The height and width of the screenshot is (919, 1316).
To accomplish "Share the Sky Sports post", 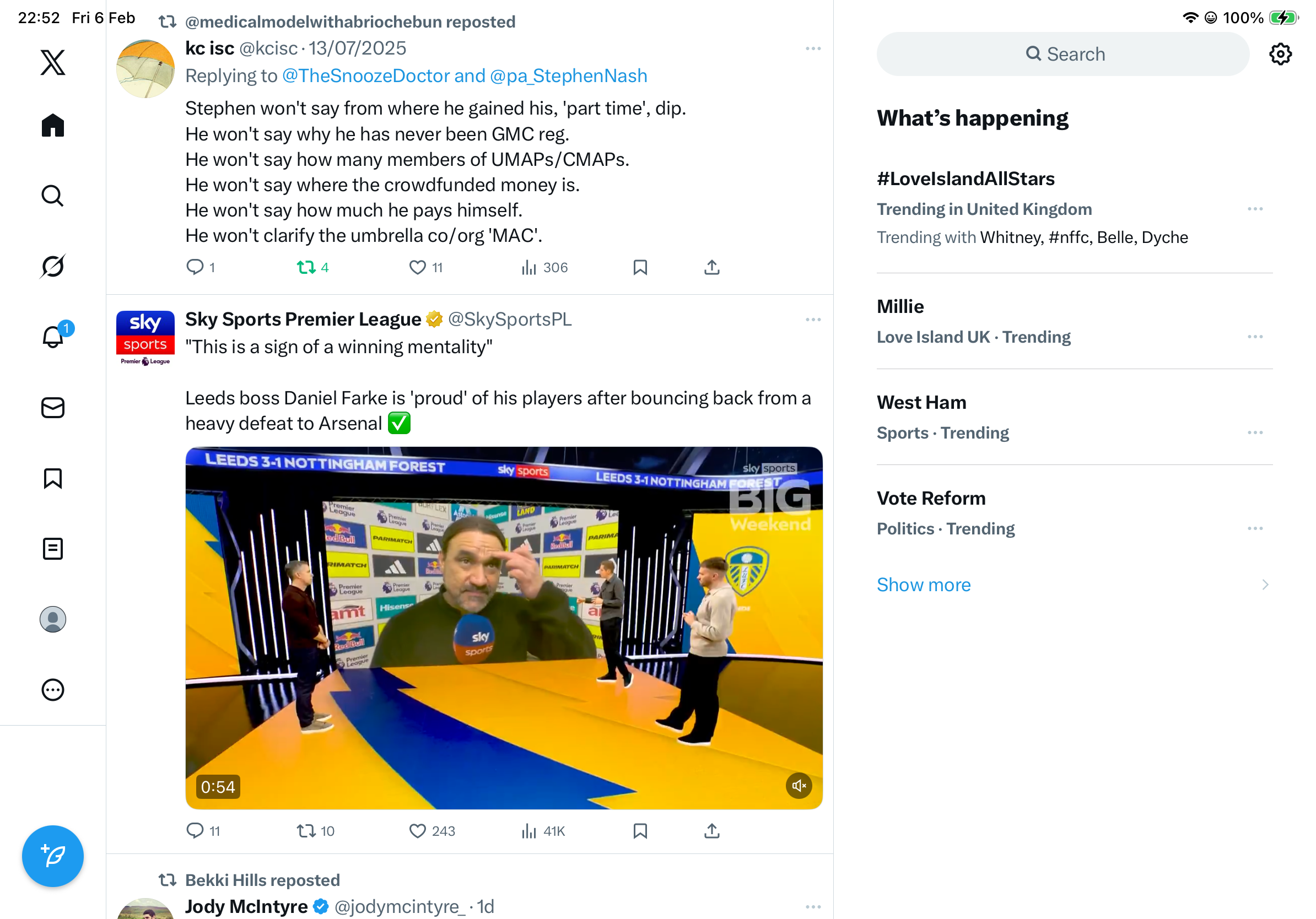I will [711, 830].
